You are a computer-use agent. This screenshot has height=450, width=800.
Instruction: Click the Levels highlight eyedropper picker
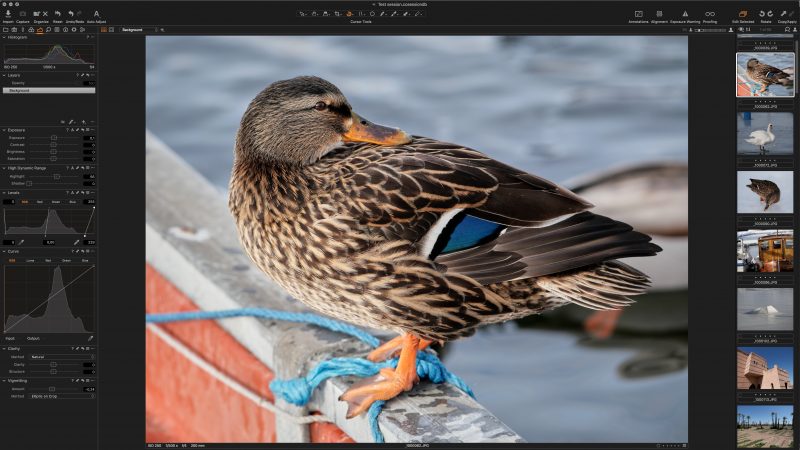pyautogui.click(x=77, y=242)
